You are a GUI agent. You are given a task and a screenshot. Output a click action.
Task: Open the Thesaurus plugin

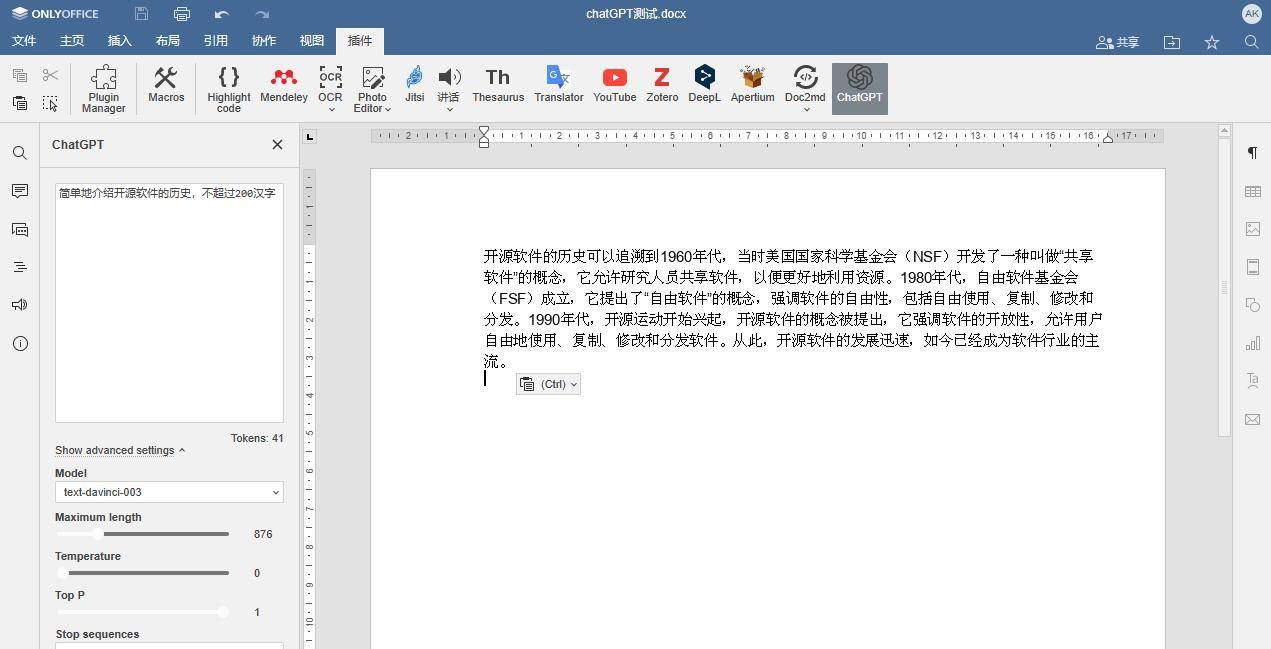tap(498, 86)
